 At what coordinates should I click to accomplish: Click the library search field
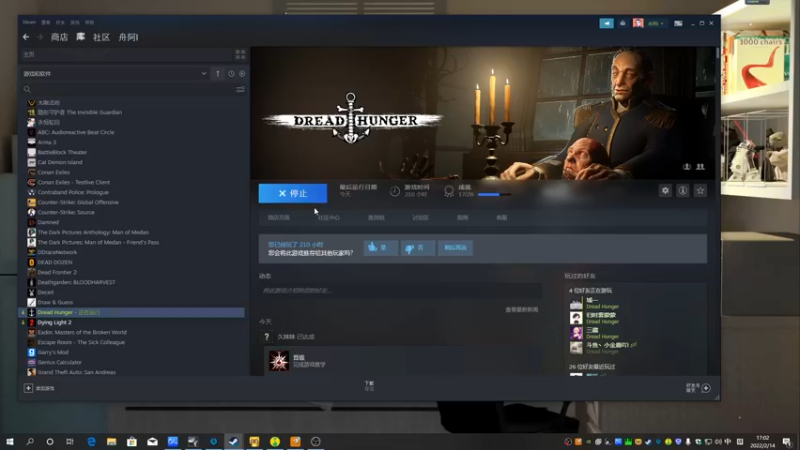point(130,89)
